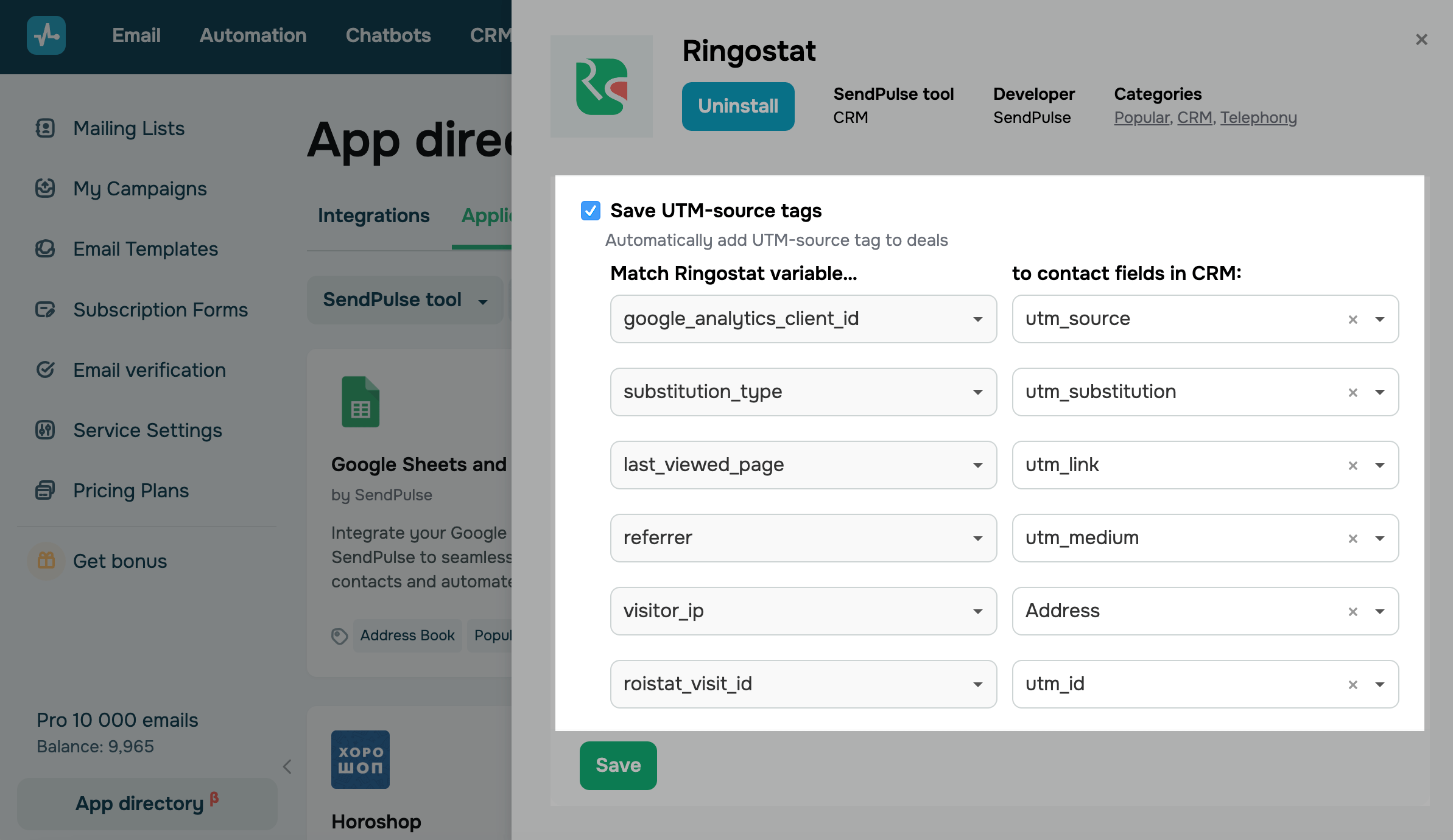This screenshot has width=1453, height=840.
Task: Click the My Campaigns sidebar icon
Action: pos(45,189)
